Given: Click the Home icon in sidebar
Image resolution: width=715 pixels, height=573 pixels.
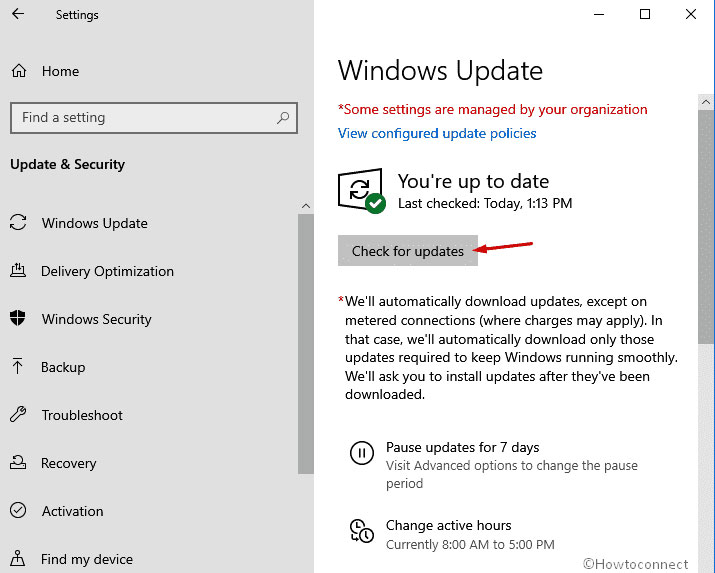Looking at the screenshot, I should pos(19,71).
